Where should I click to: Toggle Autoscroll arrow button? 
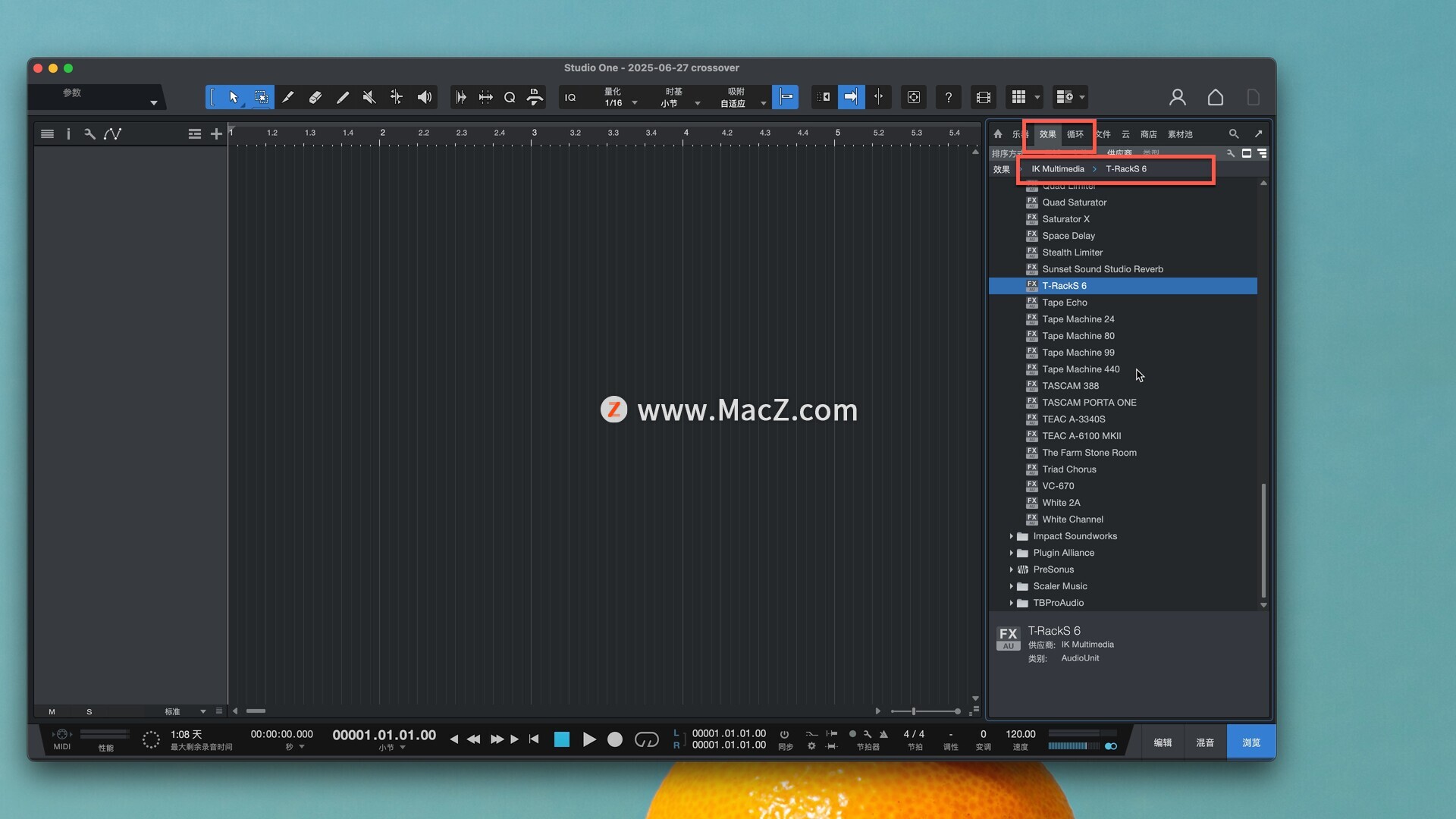click(x=852, y=97)
